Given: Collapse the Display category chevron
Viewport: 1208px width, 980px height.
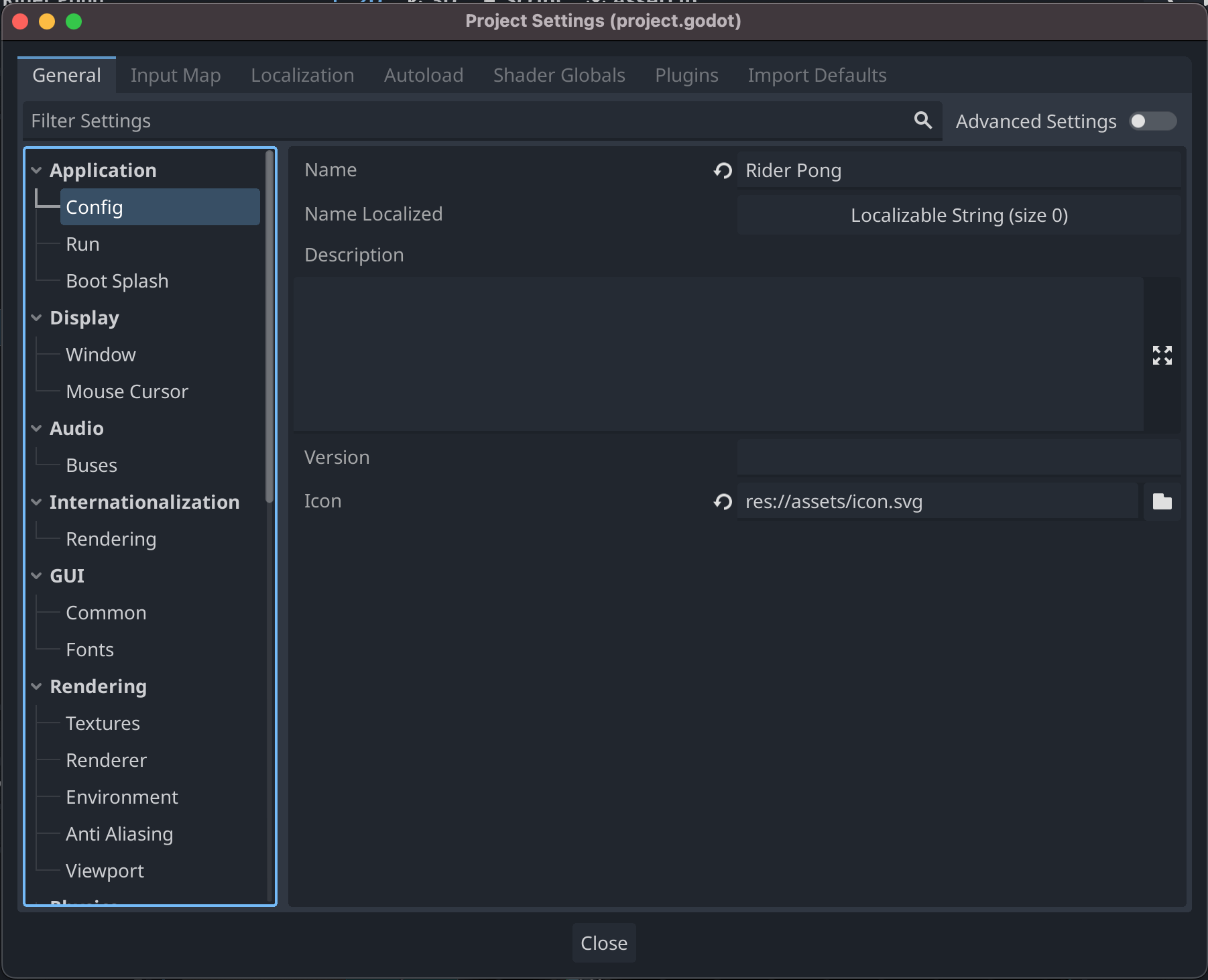Looking at the screenshot, I should (37, 318).
